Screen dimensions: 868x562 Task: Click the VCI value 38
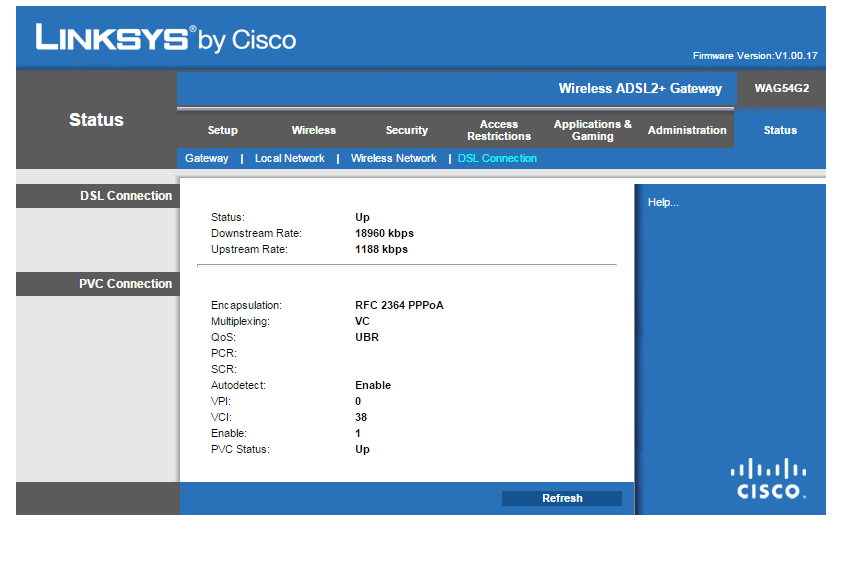click(x=361, y=417)
